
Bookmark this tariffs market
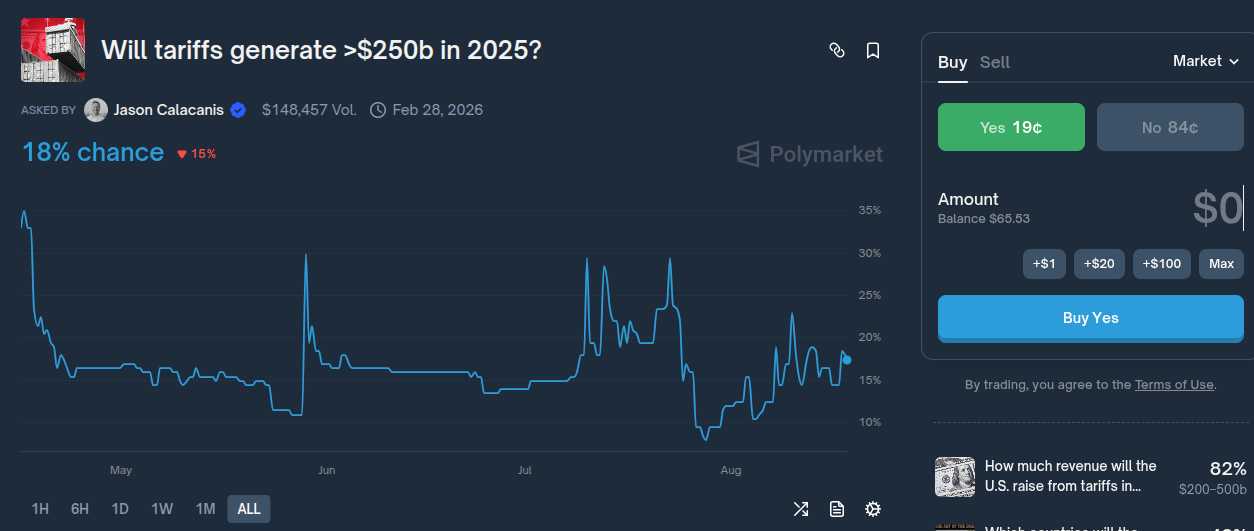coord(873,50)
